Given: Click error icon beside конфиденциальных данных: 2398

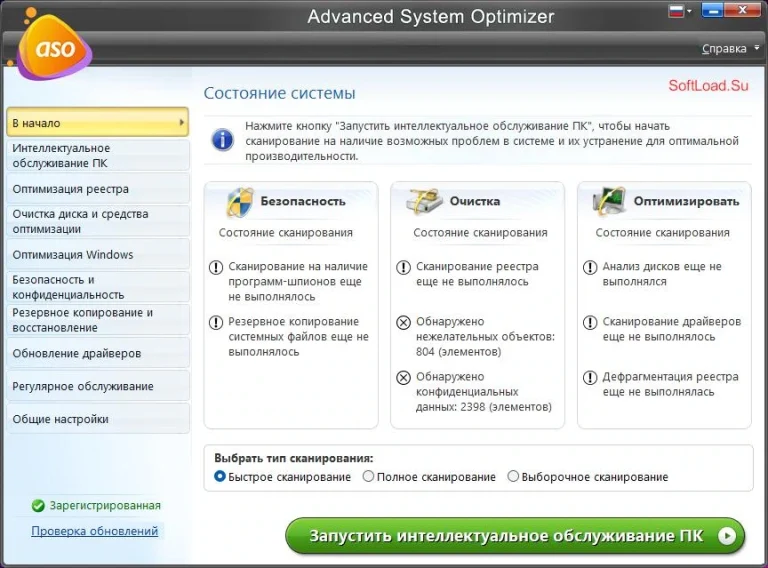Looking at the screenshot, I should (x=403, y=378).
